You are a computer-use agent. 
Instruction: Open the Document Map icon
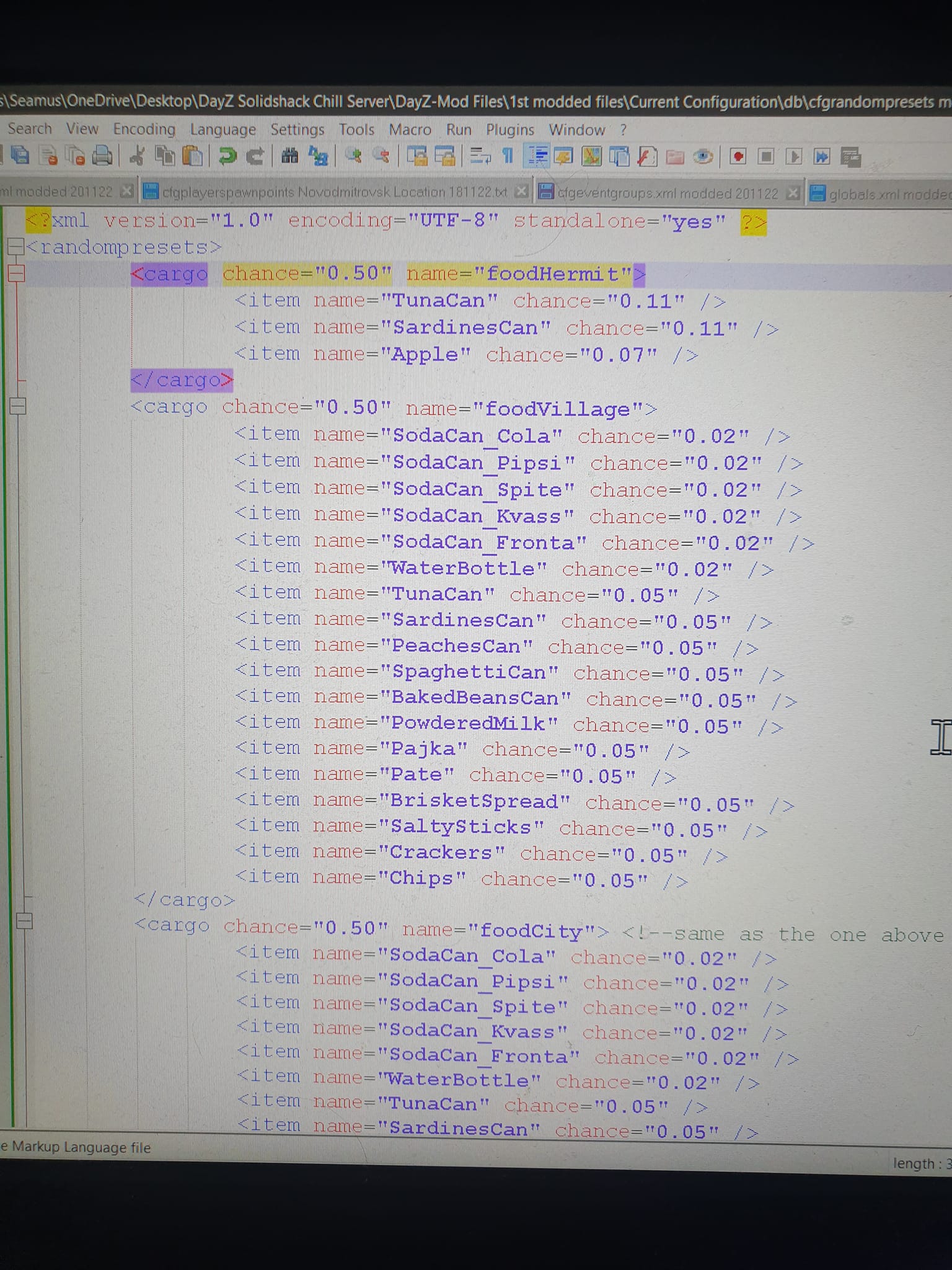[x=591, y=156]
